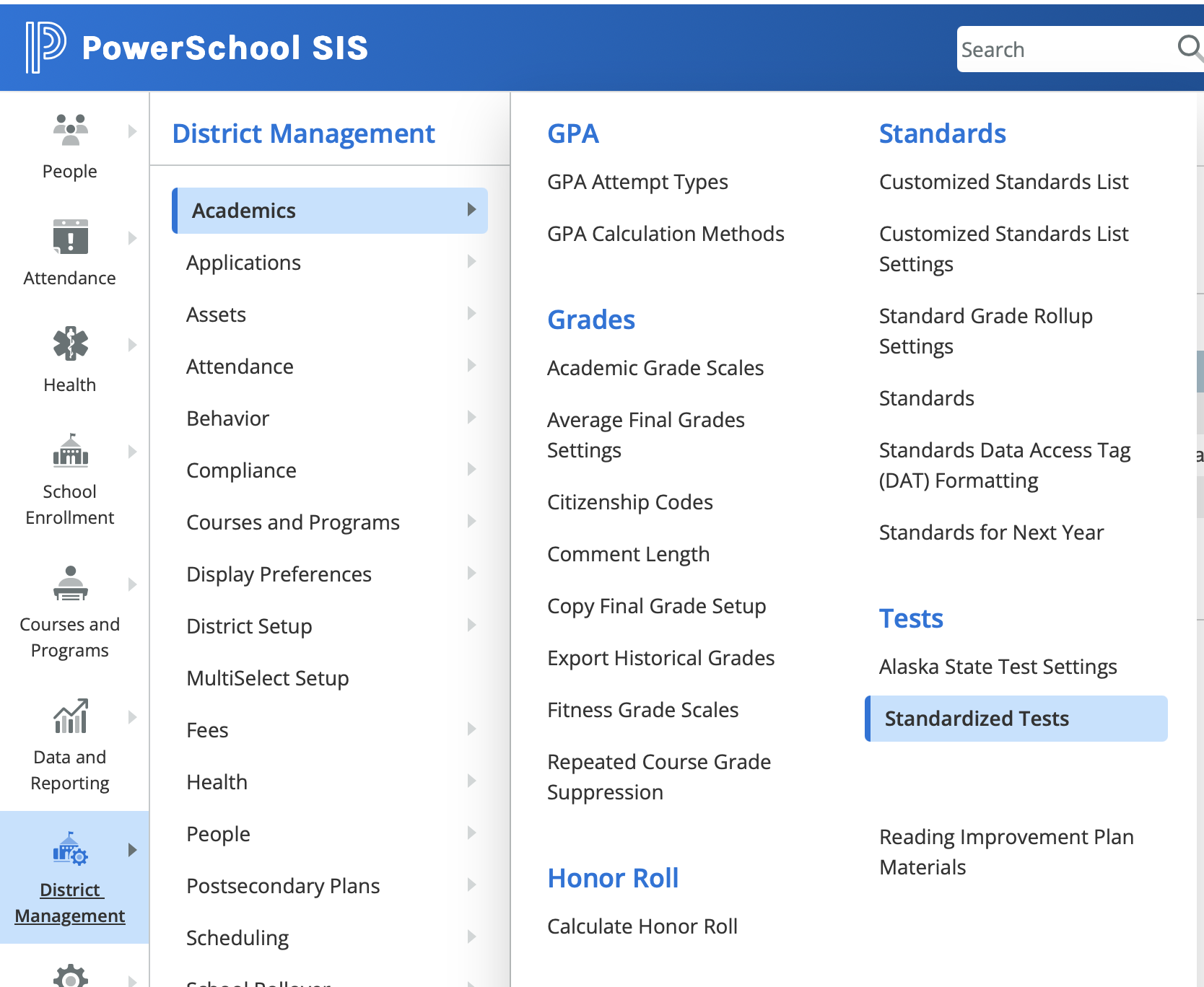The width and height of the screenshot is (1204, 987).
Task: Click Calculate Honor Roll
Action: point(642,926)
